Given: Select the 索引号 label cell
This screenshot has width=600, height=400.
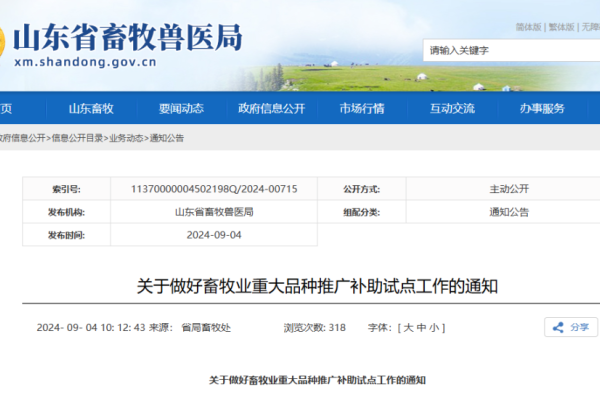Looking at the screenshot, I should [67, 189].
